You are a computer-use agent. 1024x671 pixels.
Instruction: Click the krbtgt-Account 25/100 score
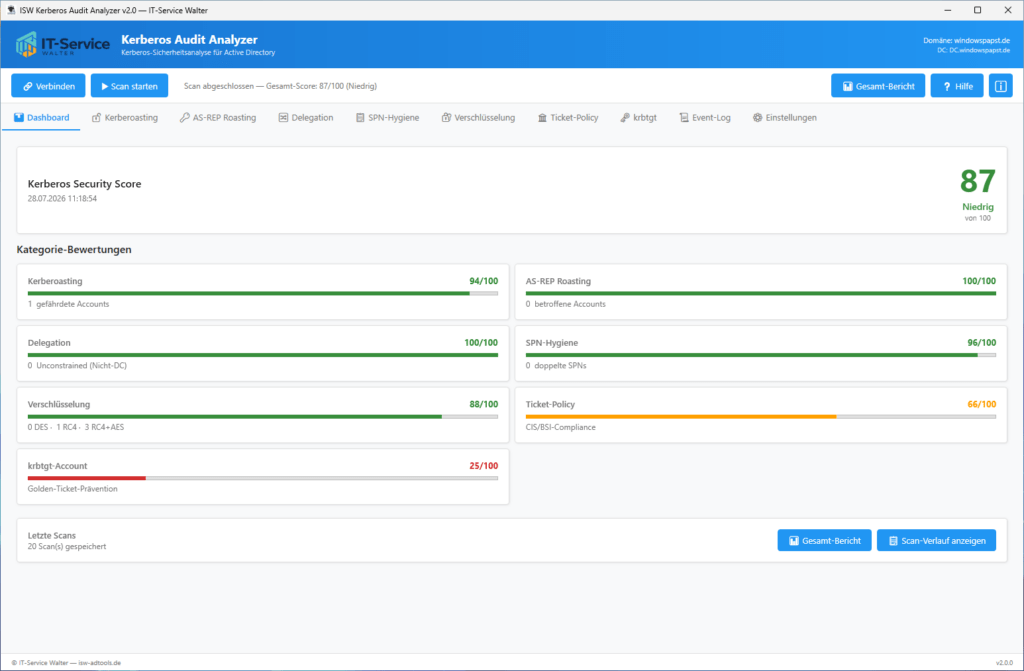click(x=483, y=465)
